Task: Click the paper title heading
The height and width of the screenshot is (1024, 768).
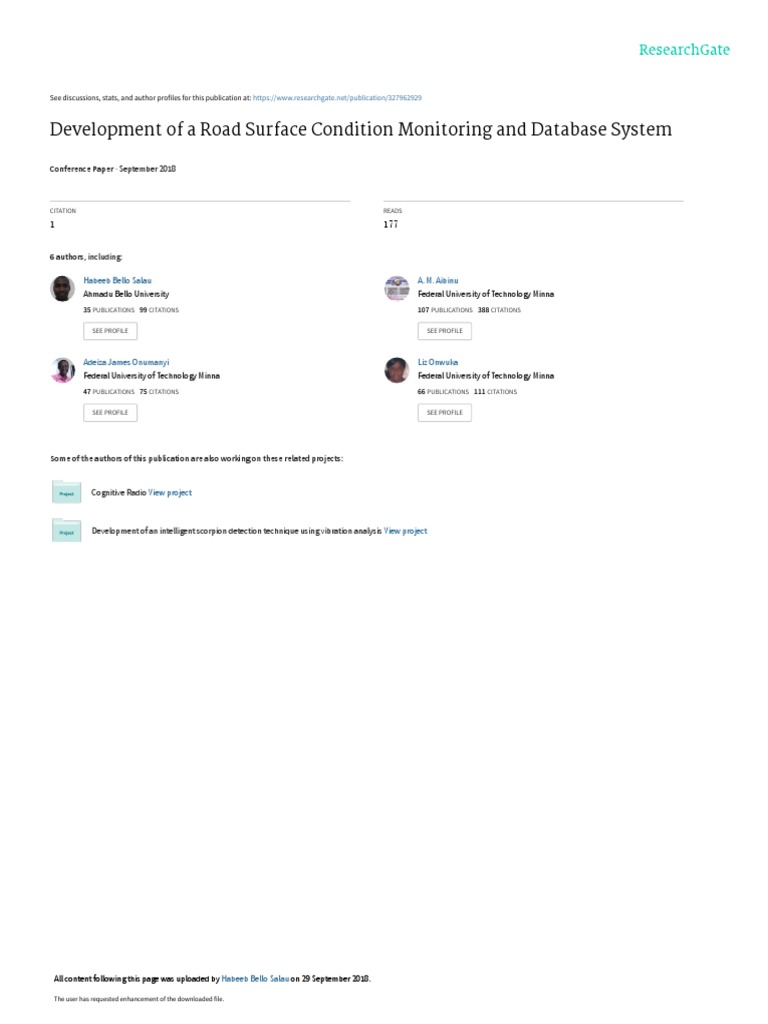Action: (x=360, y=129)
